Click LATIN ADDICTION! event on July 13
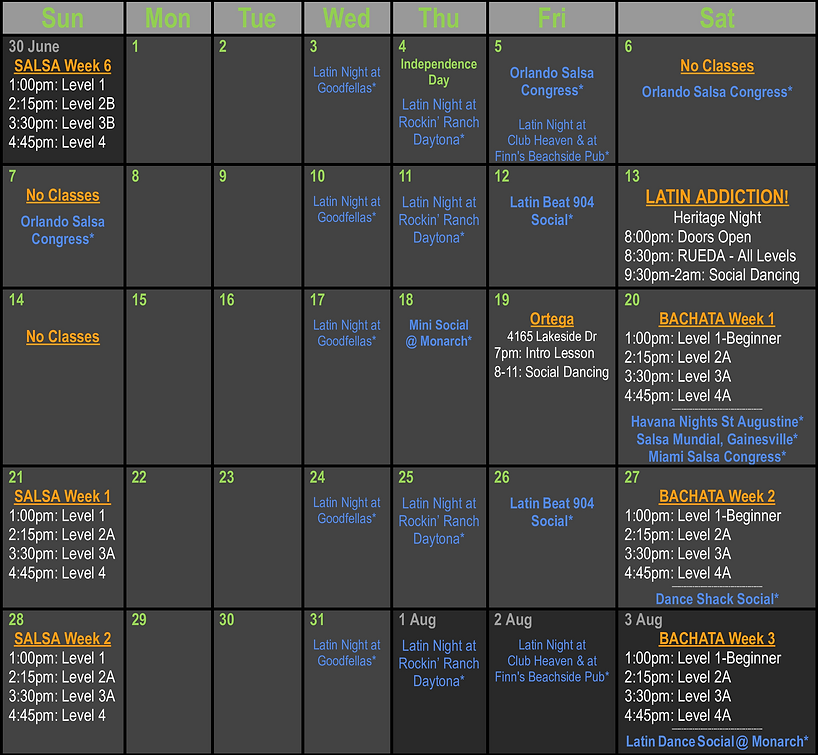818x755 pixels. (716, 198)
